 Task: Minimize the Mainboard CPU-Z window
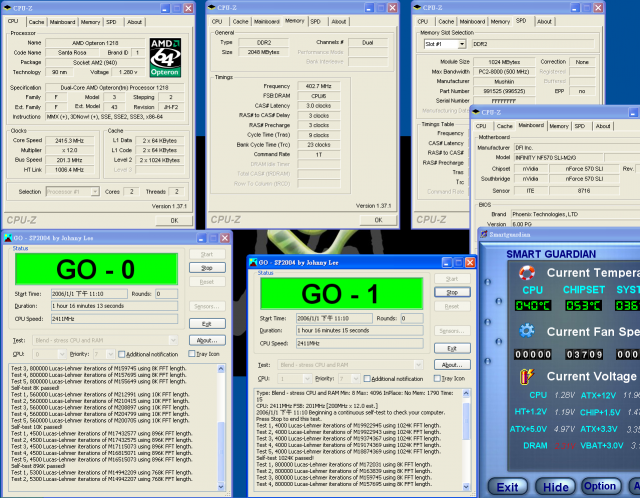[633, 112]
